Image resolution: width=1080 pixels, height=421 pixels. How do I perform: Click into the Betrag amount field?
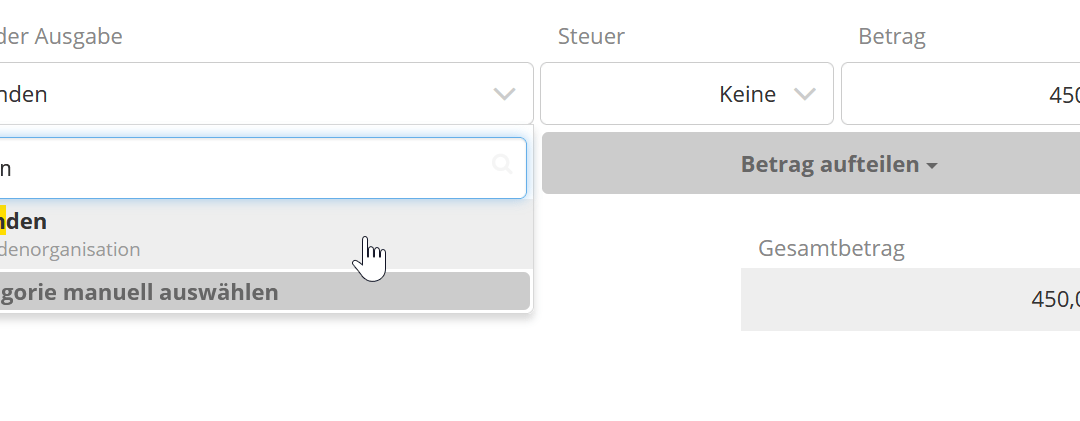[960, 95]
